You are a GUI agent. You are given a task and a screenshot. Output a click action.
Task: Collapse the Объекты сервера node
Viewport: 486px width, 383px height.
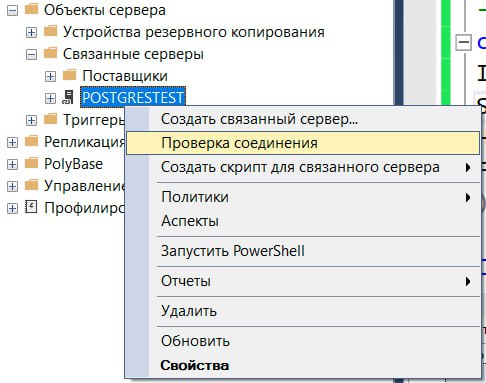pyautogui.click(x=12, y=10)
